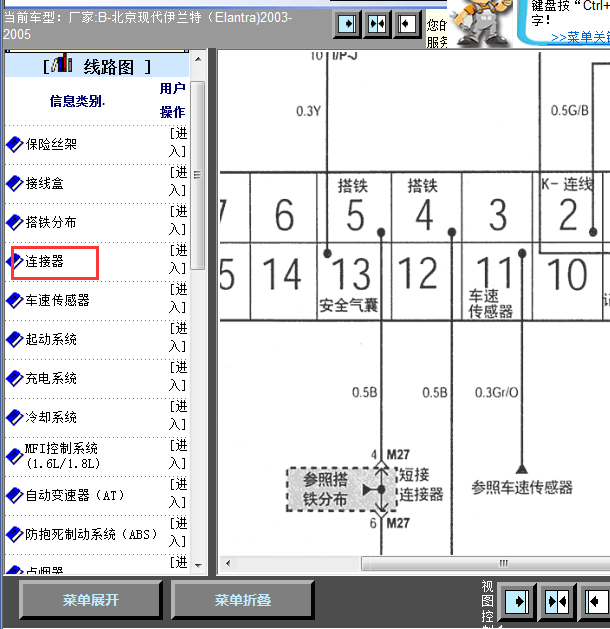Click the 短接连接器 label in diagram

(x=421, y=485)
